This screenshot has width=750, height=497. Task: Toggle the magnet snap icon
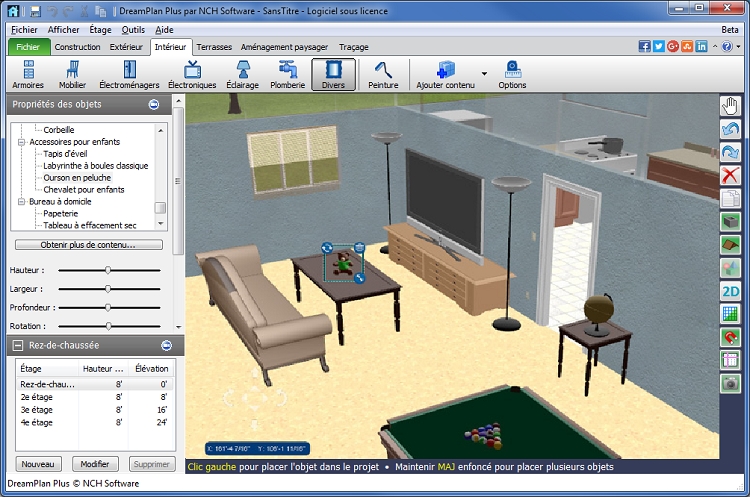[730, 338]
